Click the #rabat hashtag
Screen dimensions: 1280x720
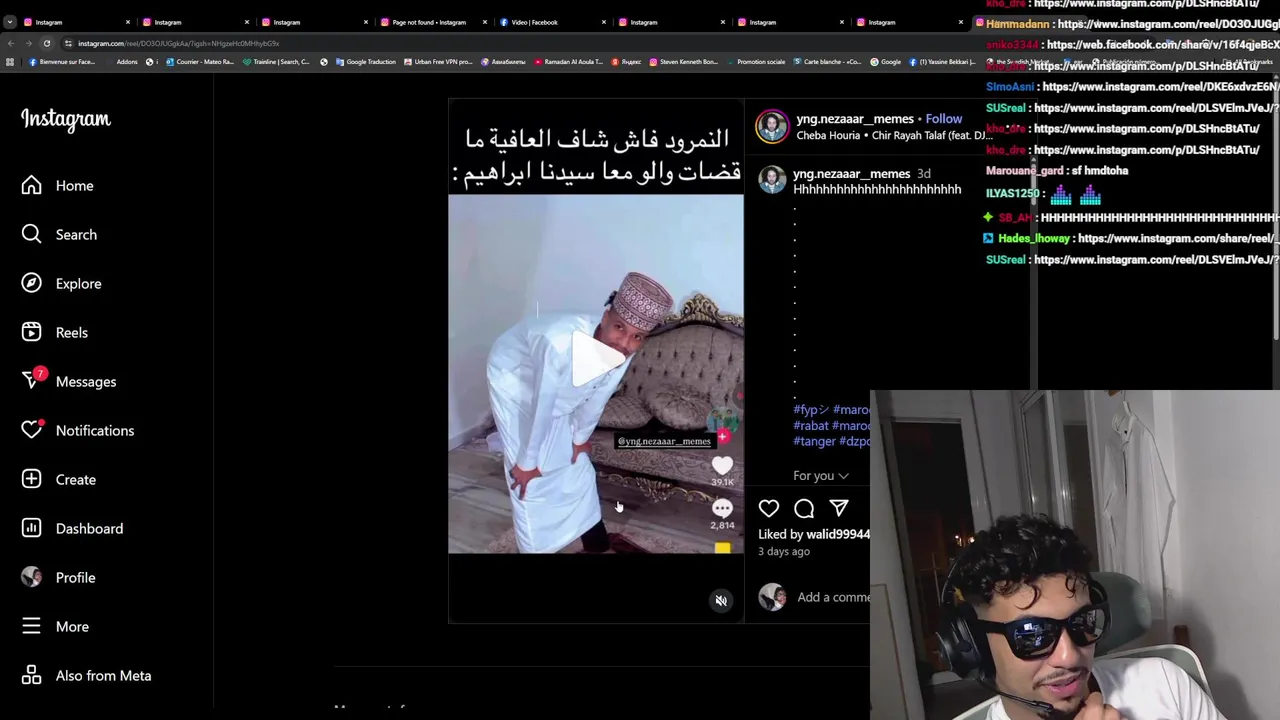click(811, 426)
